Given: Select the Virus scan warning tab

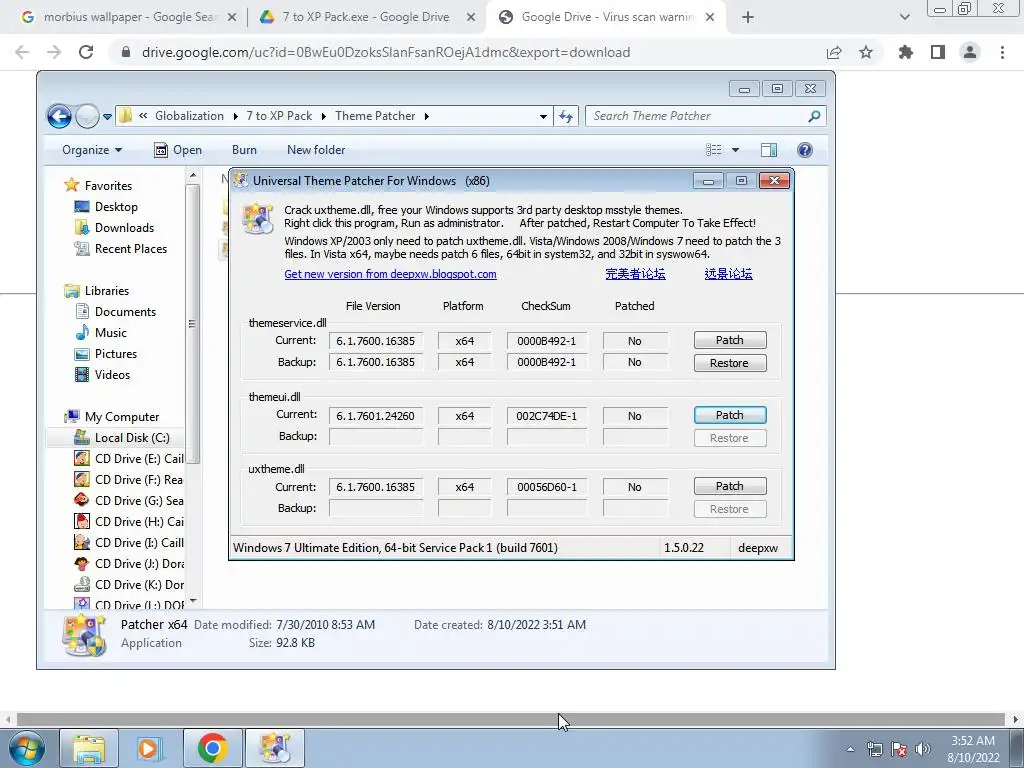Looking at the screenshot, I should [606, 17].
